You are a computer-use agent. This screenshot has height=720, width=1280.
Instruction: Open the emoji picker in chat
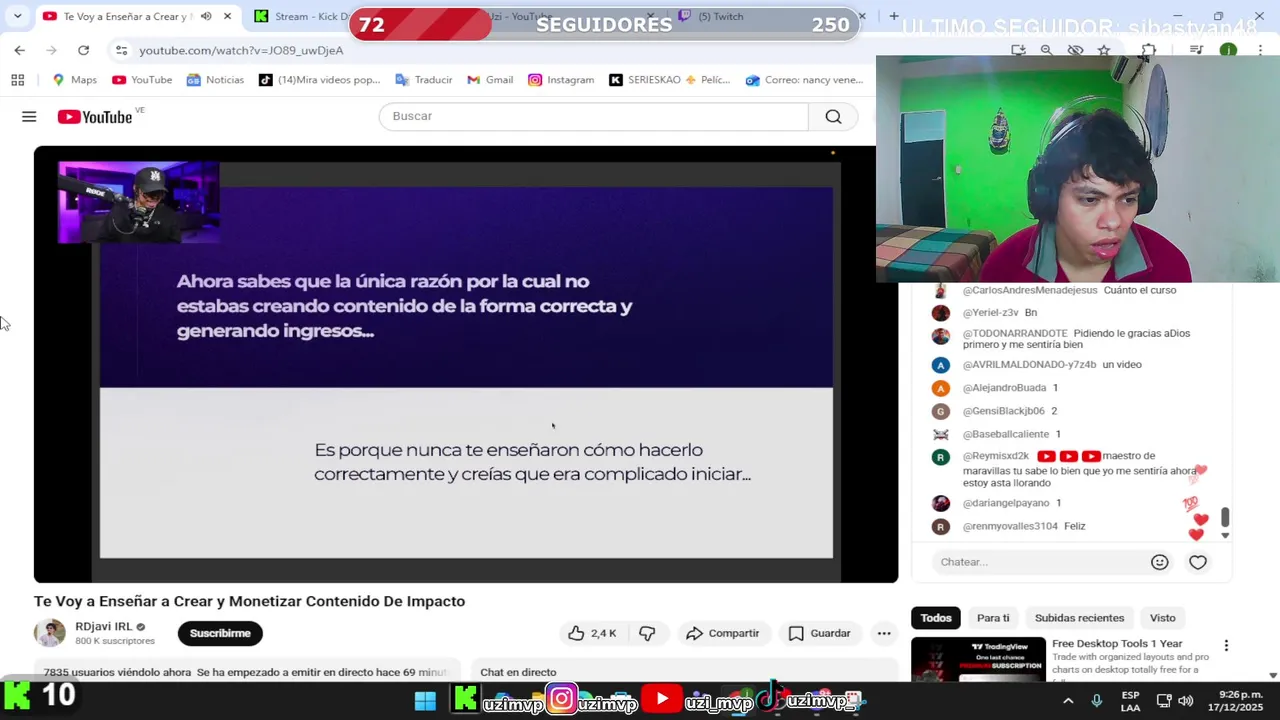(x=1159, y=562)
